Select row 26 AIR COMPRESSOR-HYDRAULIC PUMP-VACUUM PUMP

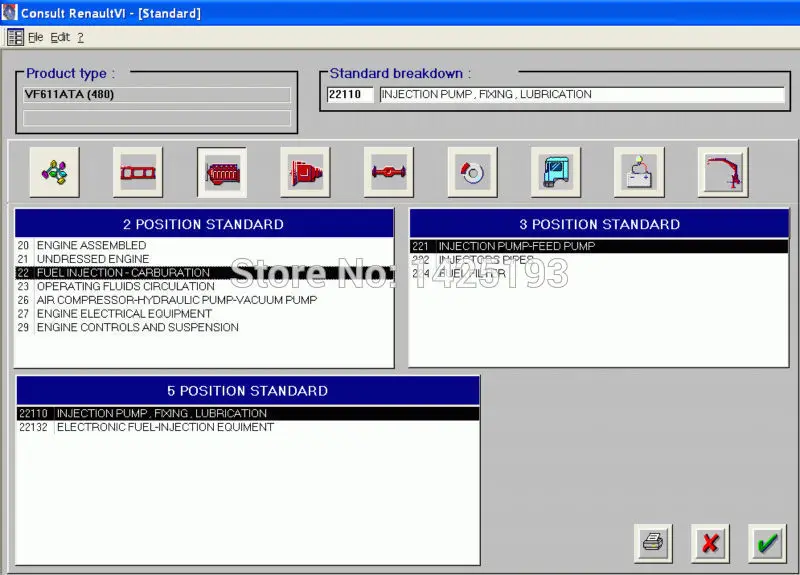pos(204,300)
